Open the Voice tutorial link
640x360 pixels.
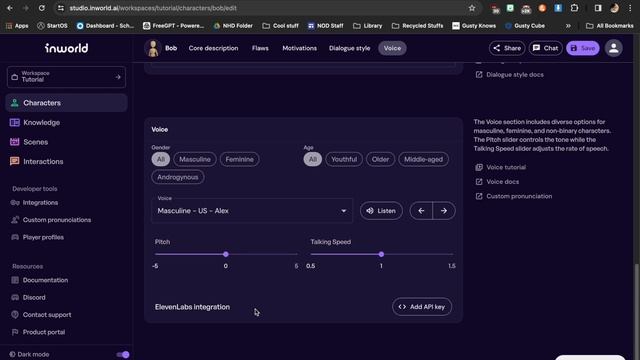coord(501,167)
